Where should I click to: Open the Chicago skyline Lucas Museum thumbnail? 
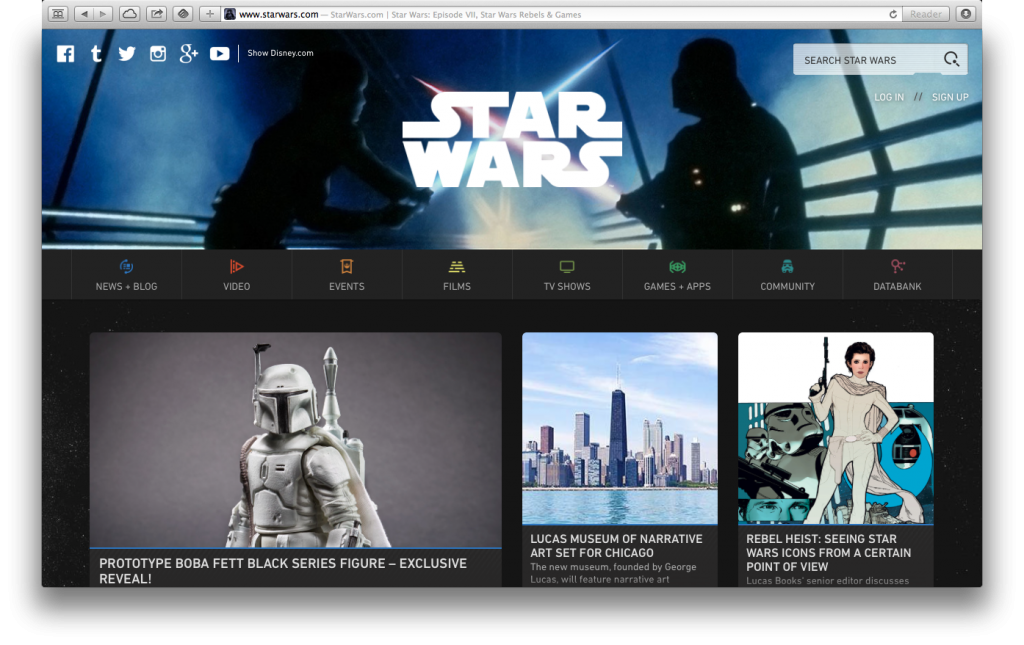pos(619,428)
